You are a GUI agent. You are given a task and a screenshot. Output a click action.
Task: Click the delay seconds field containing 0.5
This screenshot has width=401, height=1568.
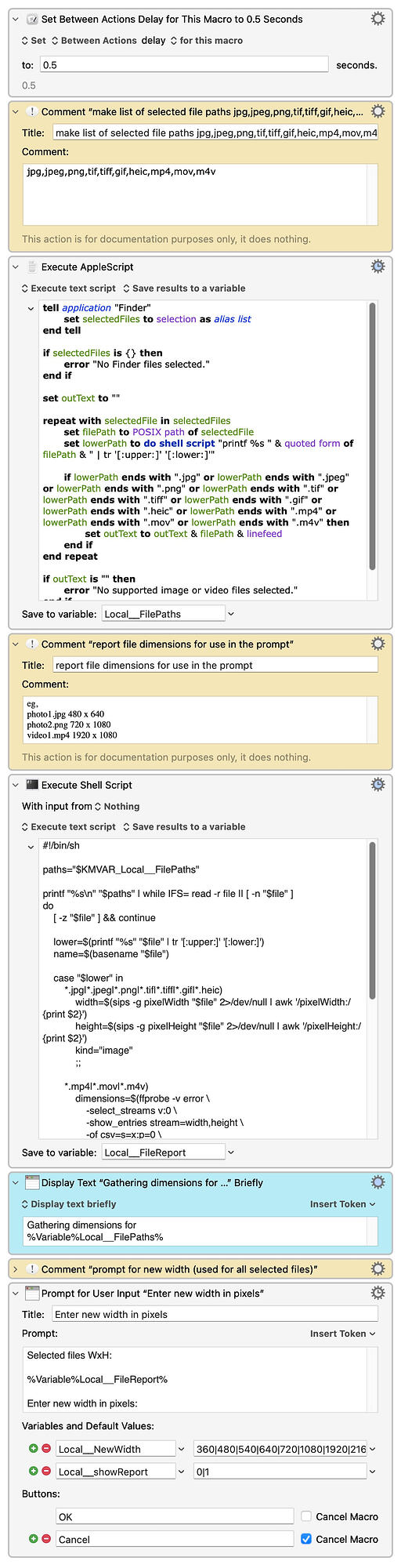[x=183, y=65]
